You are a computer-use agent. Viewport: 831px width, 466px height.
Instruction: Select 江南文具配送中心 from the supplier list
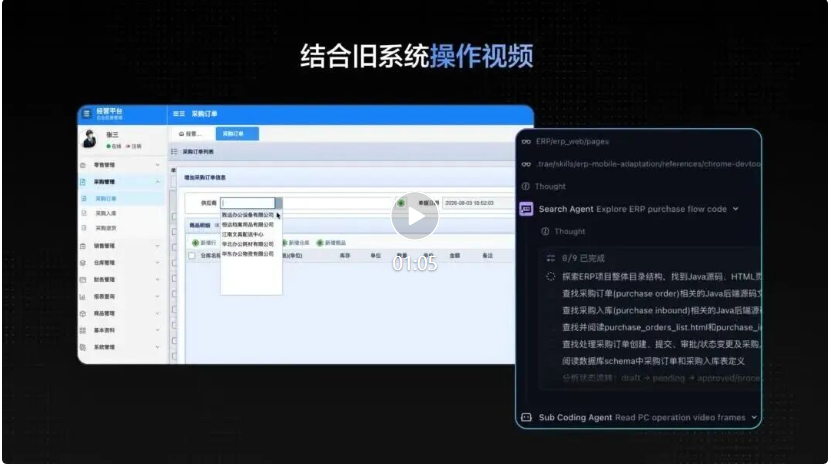click(x=243, y=234)
